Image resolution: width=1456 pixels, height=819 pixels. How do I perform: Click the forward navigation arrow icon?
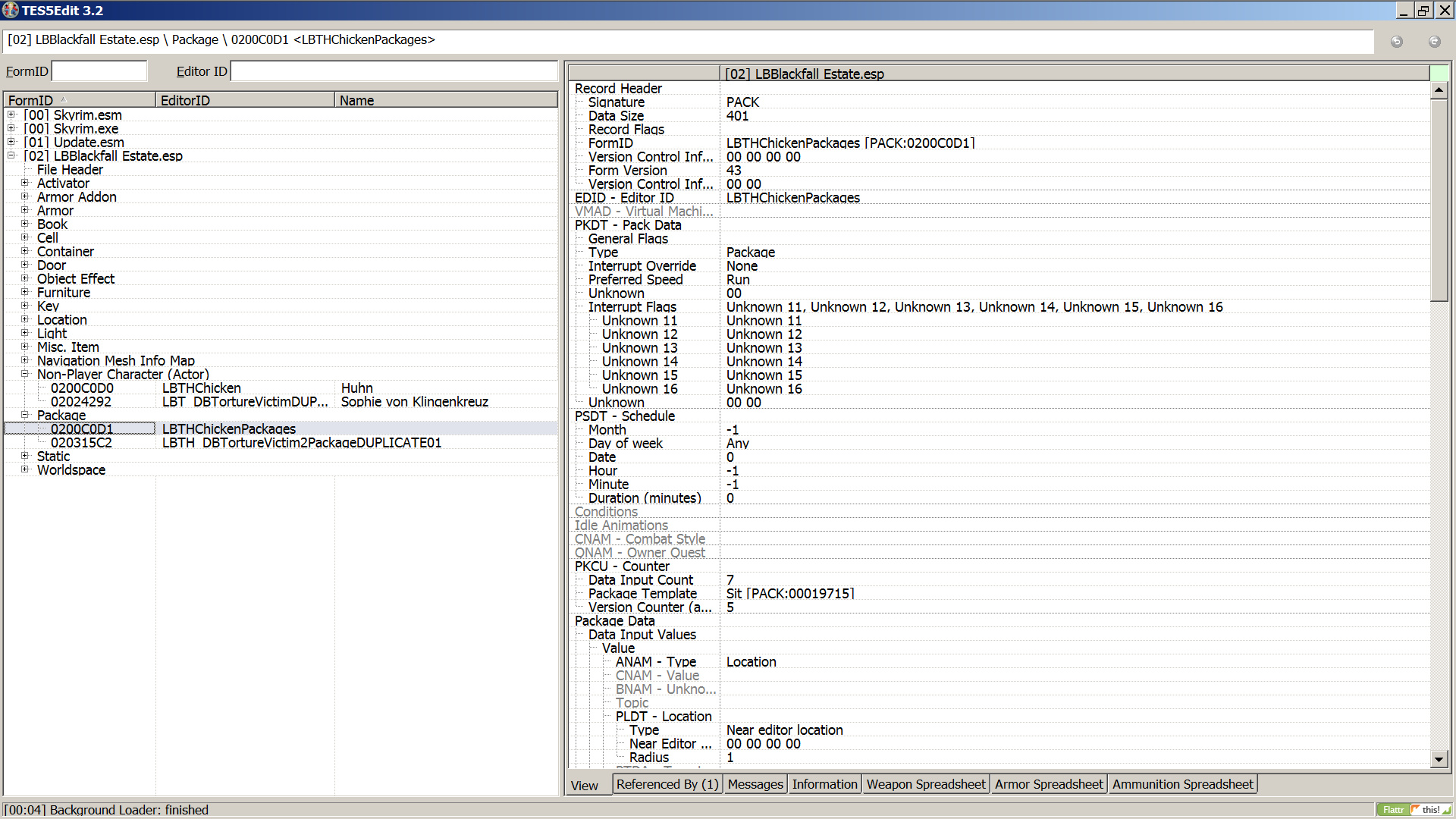coord(1434,42)
